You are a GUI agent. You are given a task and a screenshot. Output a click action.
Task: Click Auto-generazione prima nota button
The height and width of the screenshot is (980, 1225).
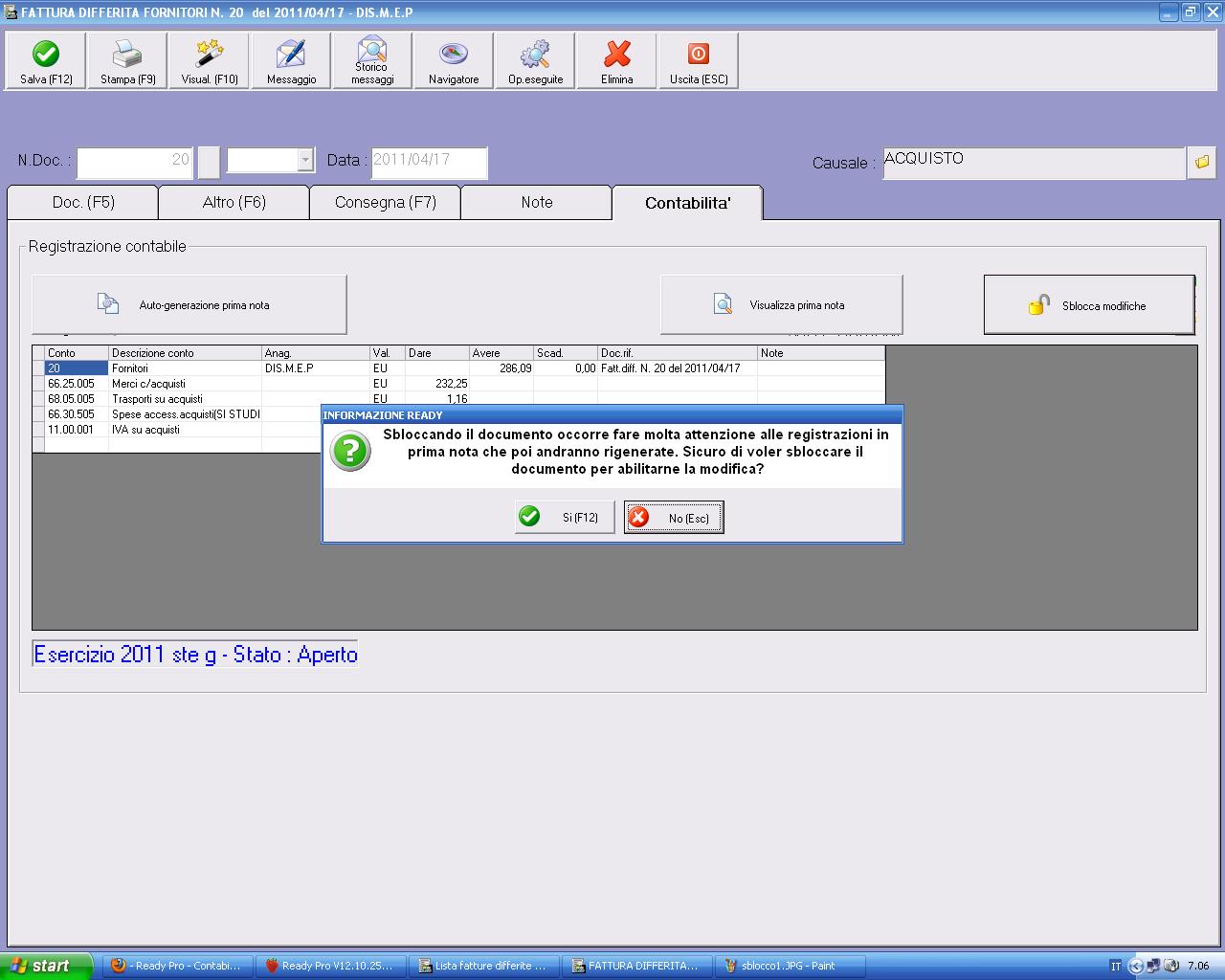click(x=189, y=305)
